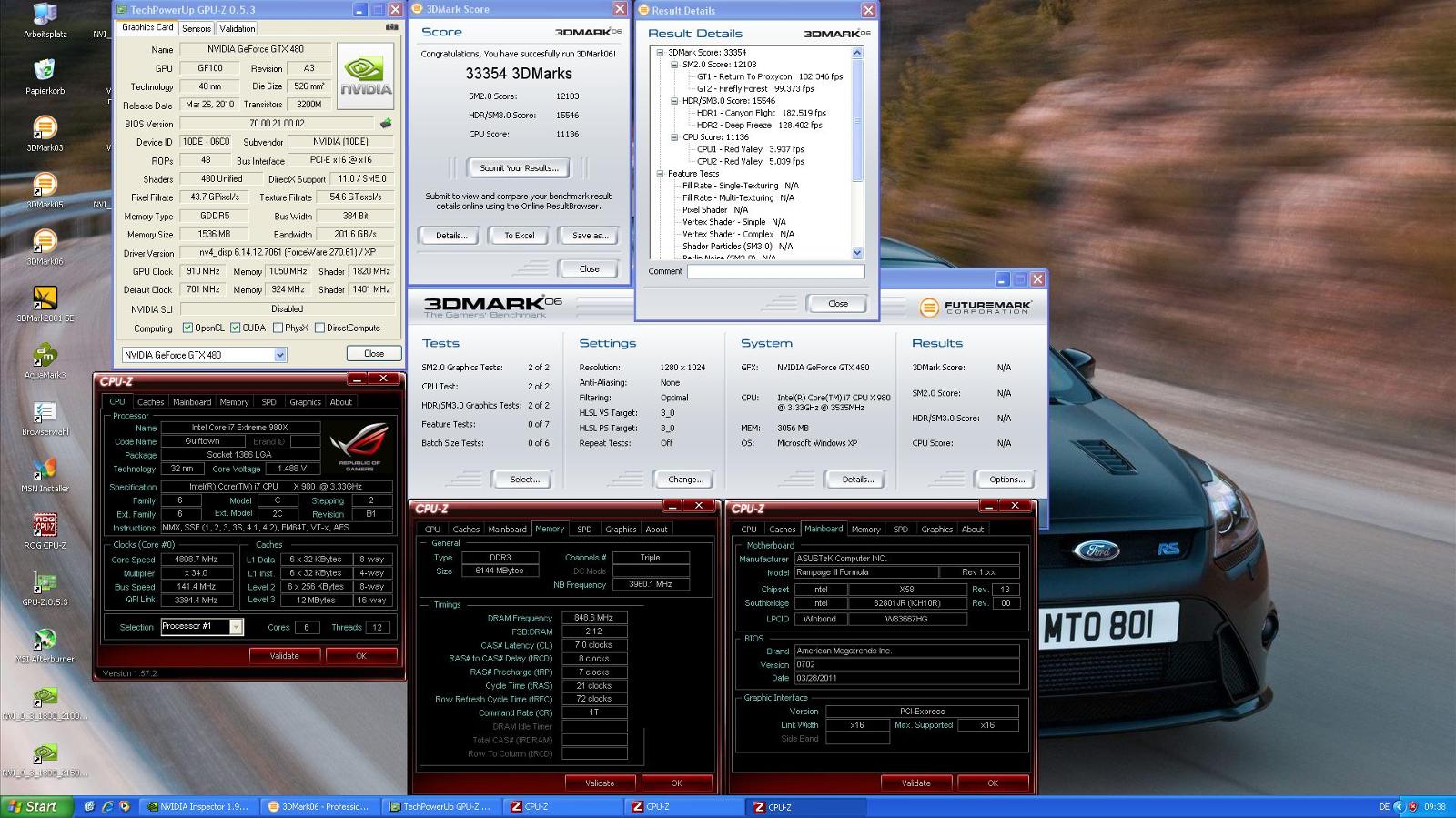
Task: Collapse the Feature Tests tree node
Action: [x=660, y=174]
